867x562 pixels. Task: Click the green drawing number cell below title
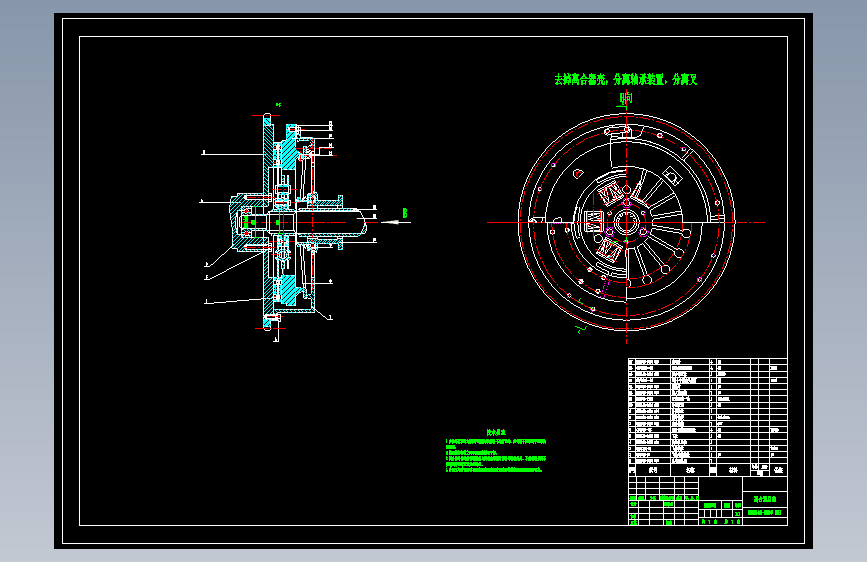click(x=764, y=513)
